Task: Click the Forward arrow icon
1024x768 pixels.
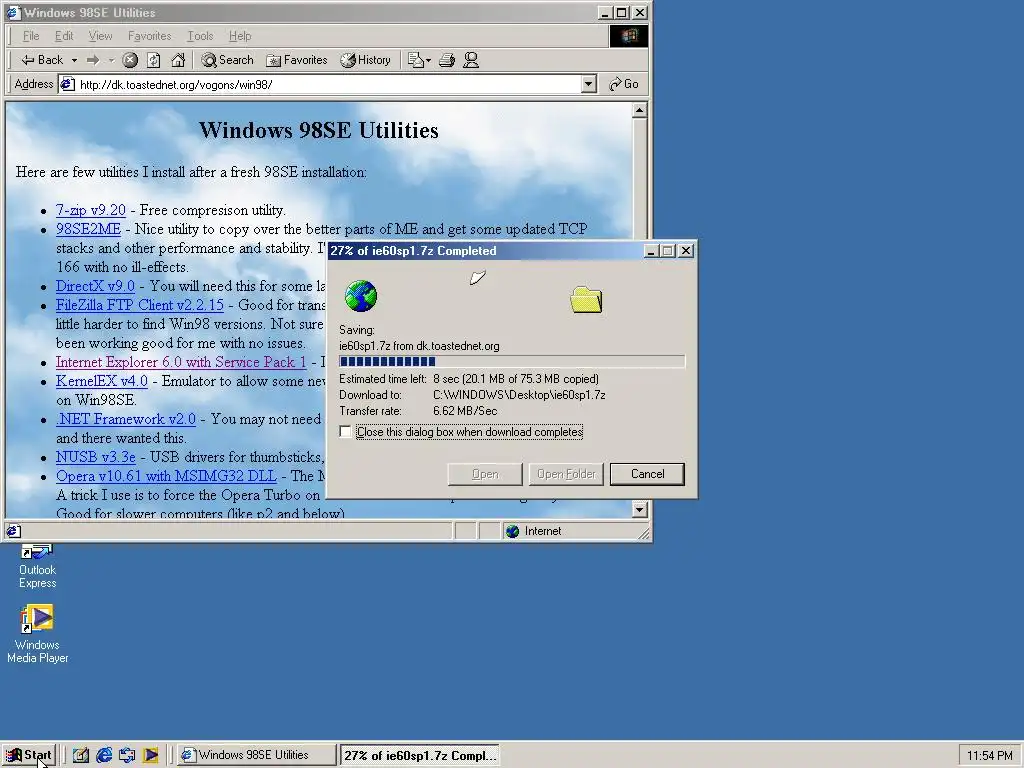Action: tap(93, 60)
